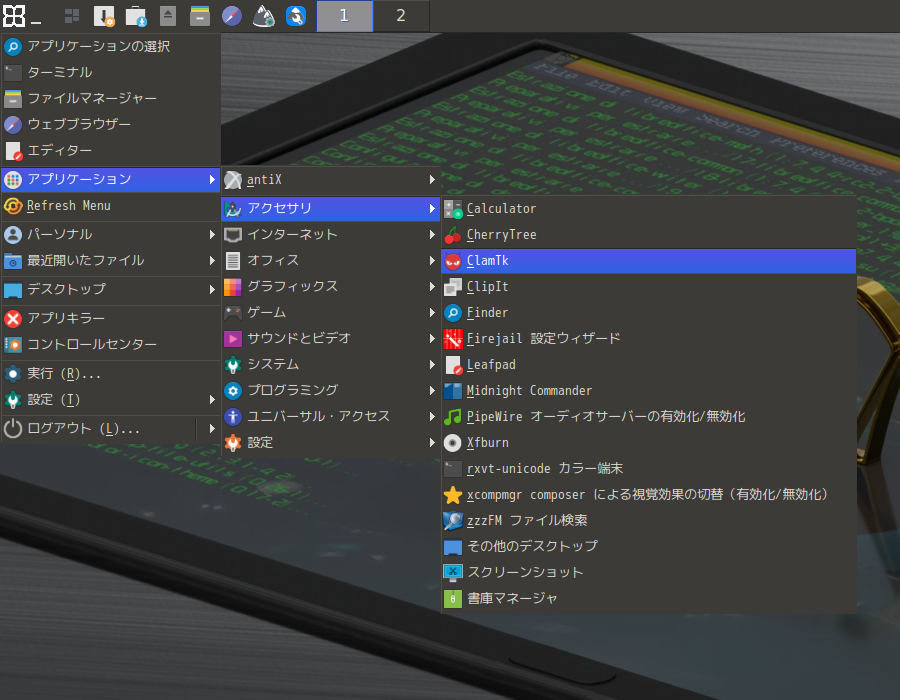Click the antiX start menu button on the taskbar
The height and width of the screenshot is (700, 900).
[x=14, y=16]
